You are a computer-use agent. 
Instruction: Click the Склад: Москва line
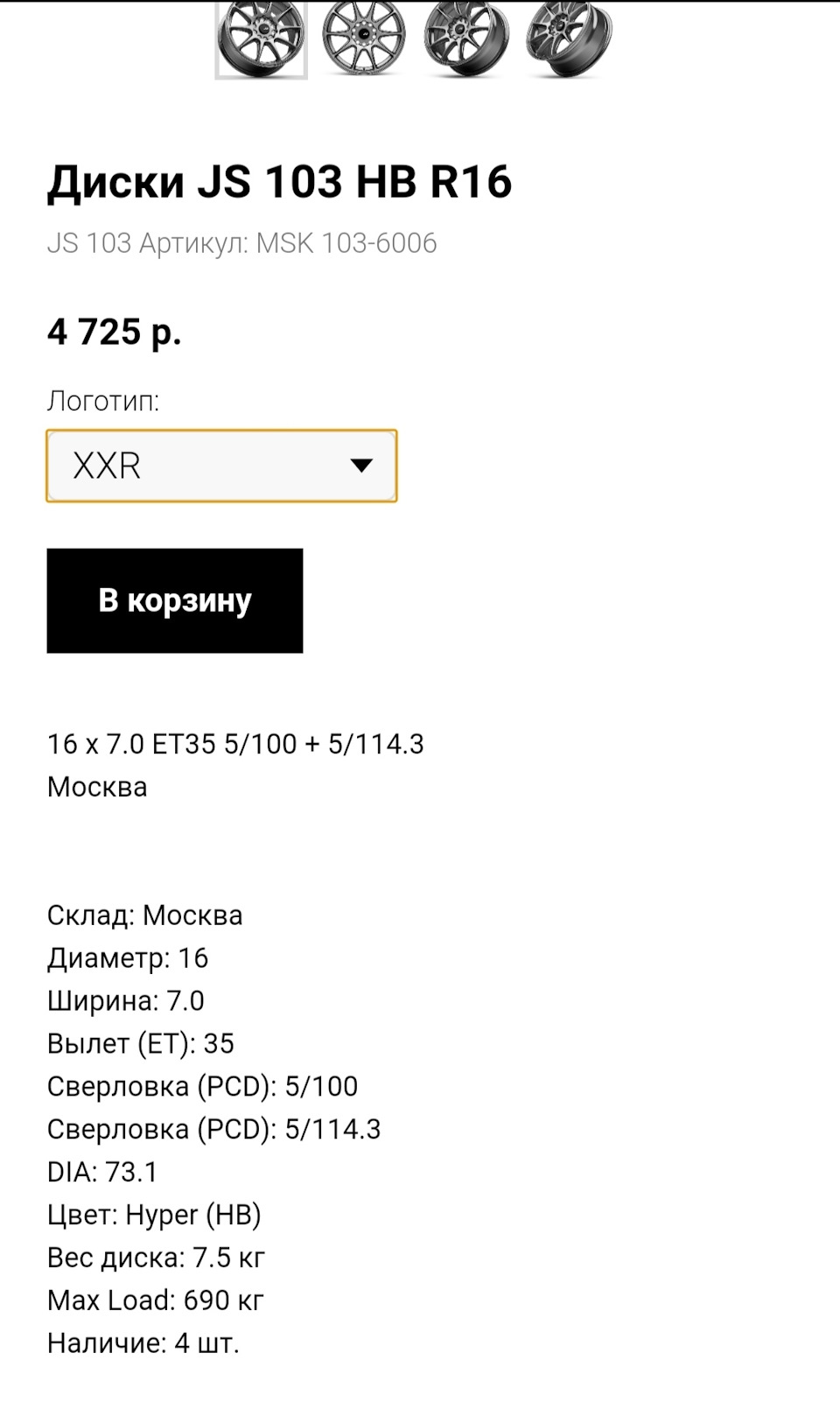tap(145, 915)
